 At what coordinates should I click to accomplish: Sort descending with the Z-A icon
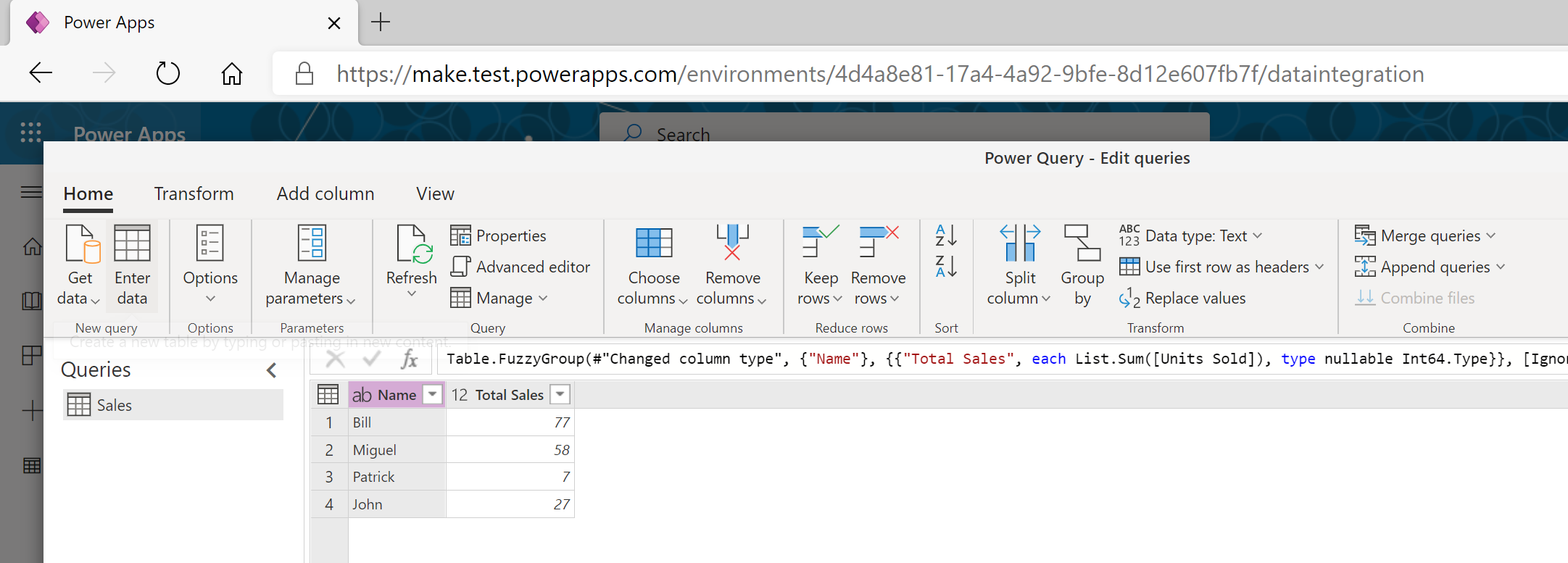pos(946,267)
